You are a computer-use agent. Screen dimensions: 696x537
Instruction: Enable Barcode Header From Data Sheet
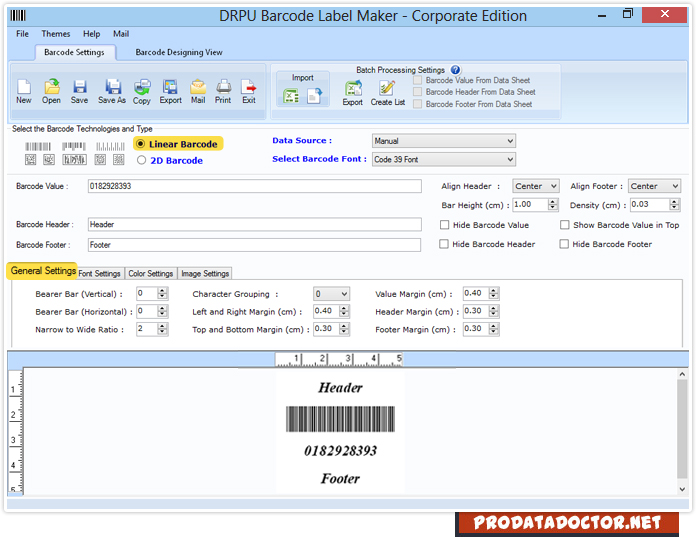[418, 91]
